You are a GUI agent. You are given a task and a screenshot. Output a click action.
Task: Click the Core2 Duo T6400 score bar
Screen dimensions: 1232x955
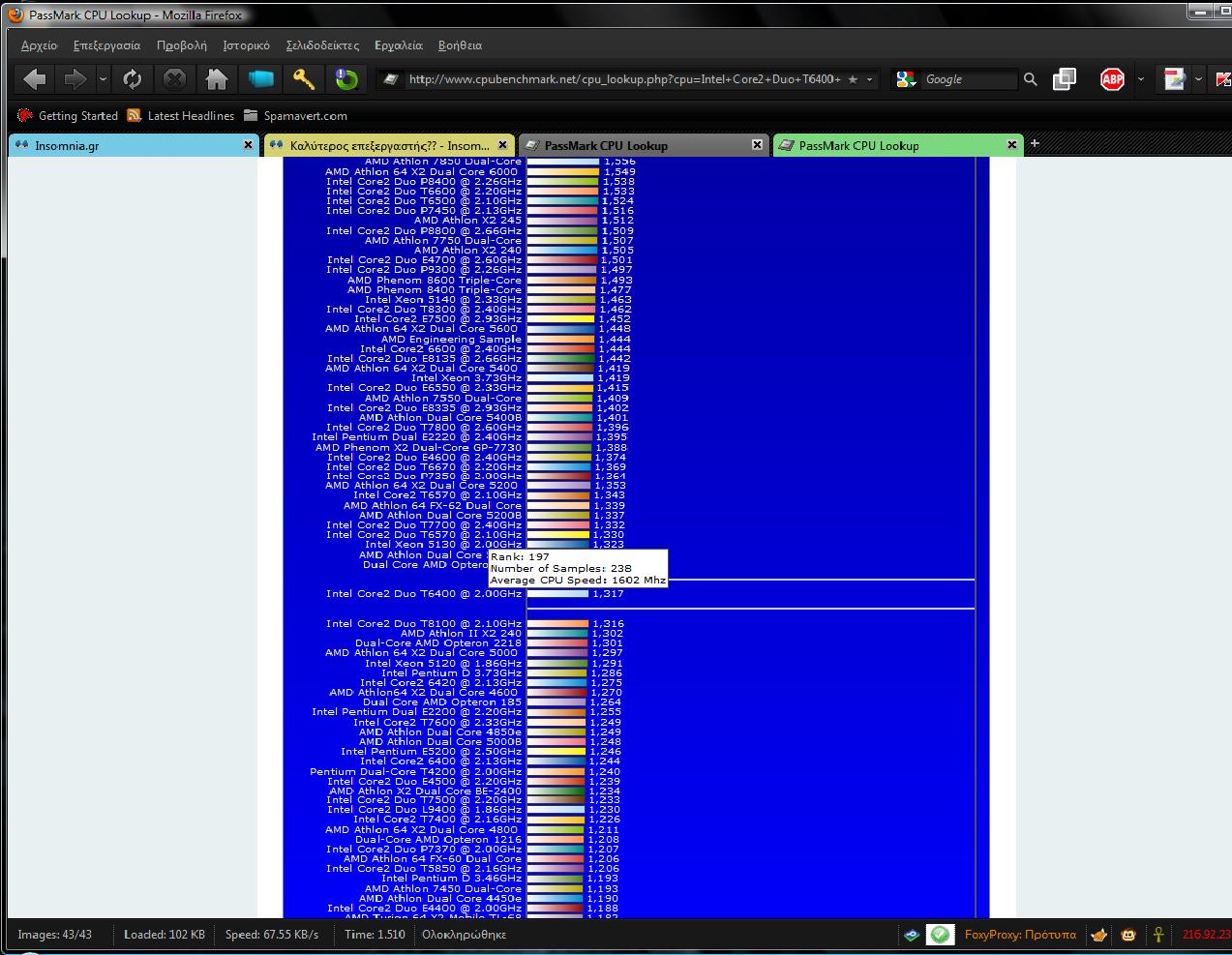click(557, 594)
